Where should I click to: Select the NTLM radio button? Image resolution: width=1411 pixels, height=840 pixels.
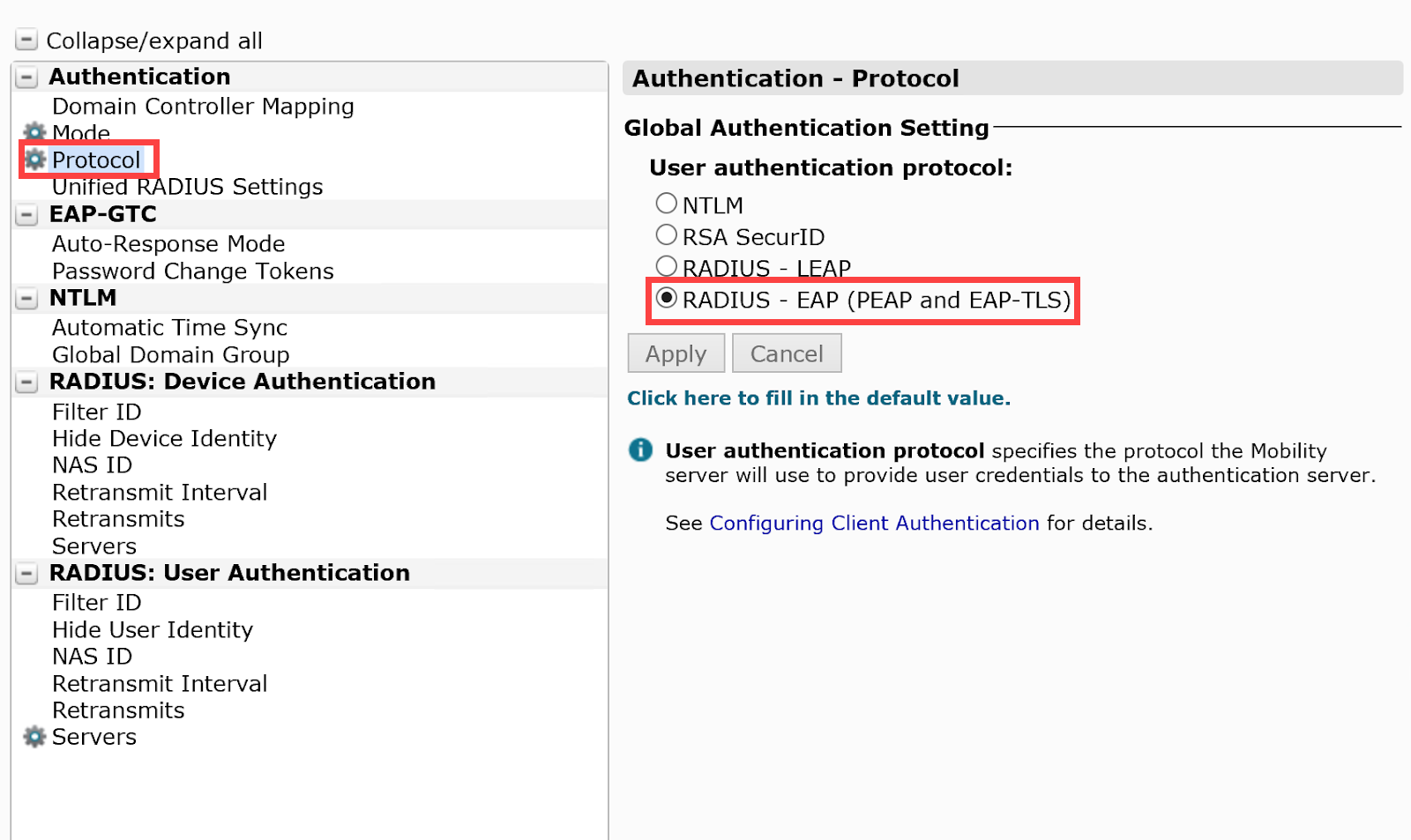coord(667,204)
